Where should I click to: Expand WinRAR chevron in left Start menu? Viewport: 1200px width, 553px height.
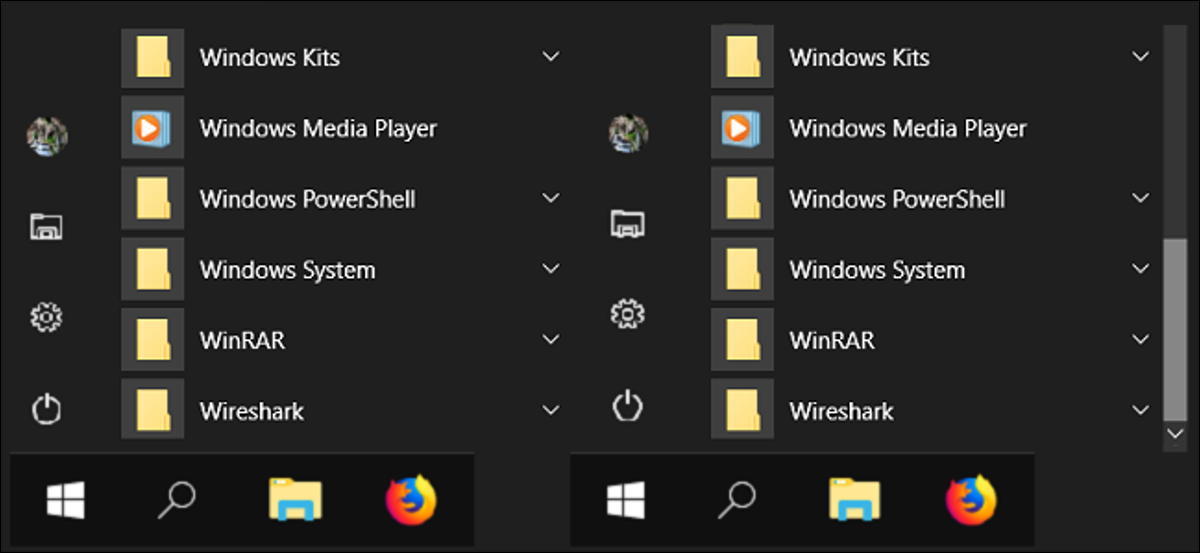click(x=550, y=340)
